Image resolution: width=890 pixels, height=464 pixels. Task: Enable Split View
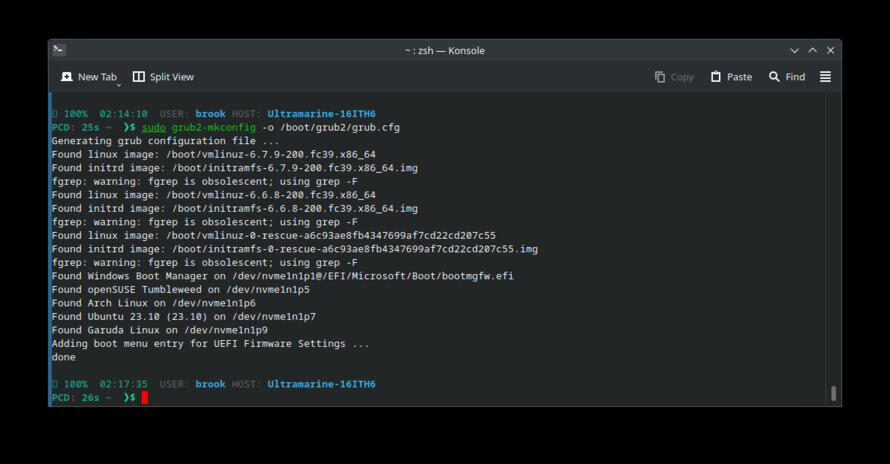(163, 77)
